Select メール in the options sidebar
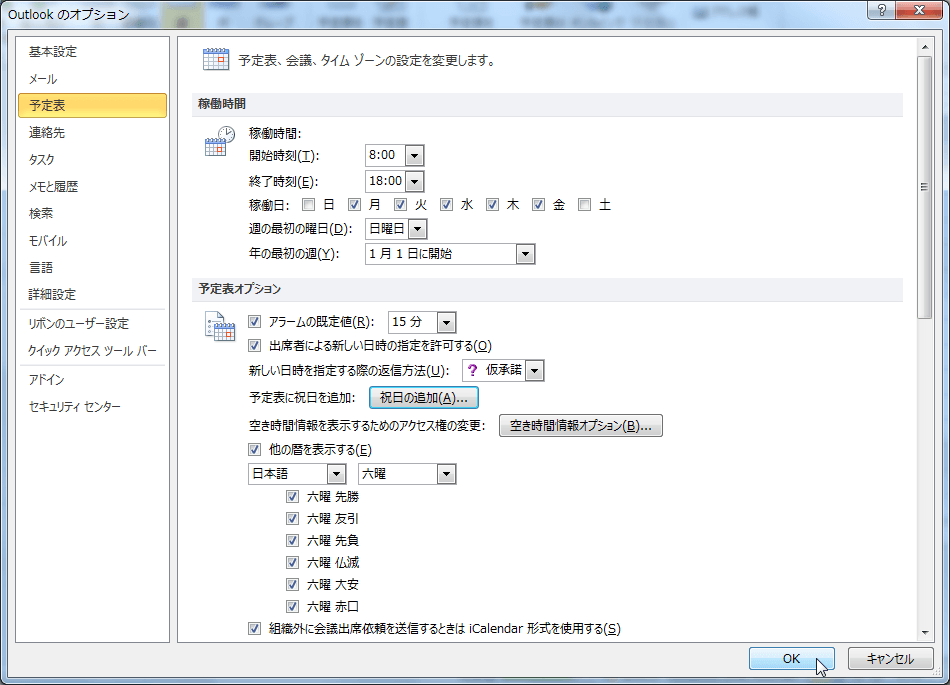The height and width of the screenshot is (685, 950). click(92, 79)
